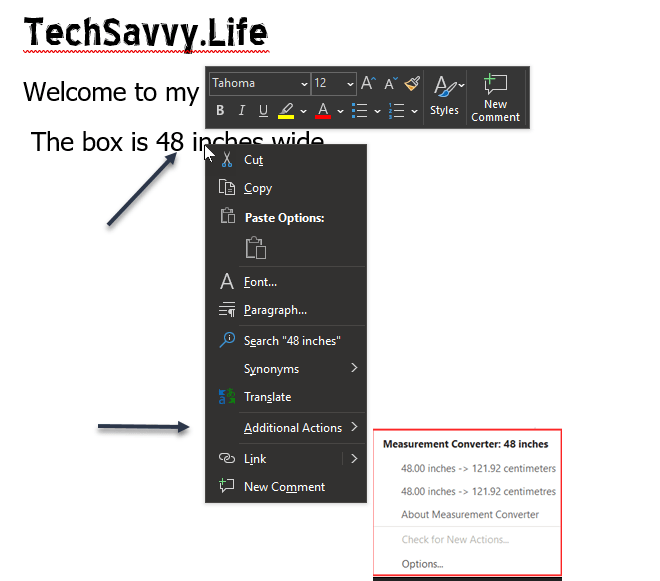
Task: Toggle Italic formatting
Action: 241,111
